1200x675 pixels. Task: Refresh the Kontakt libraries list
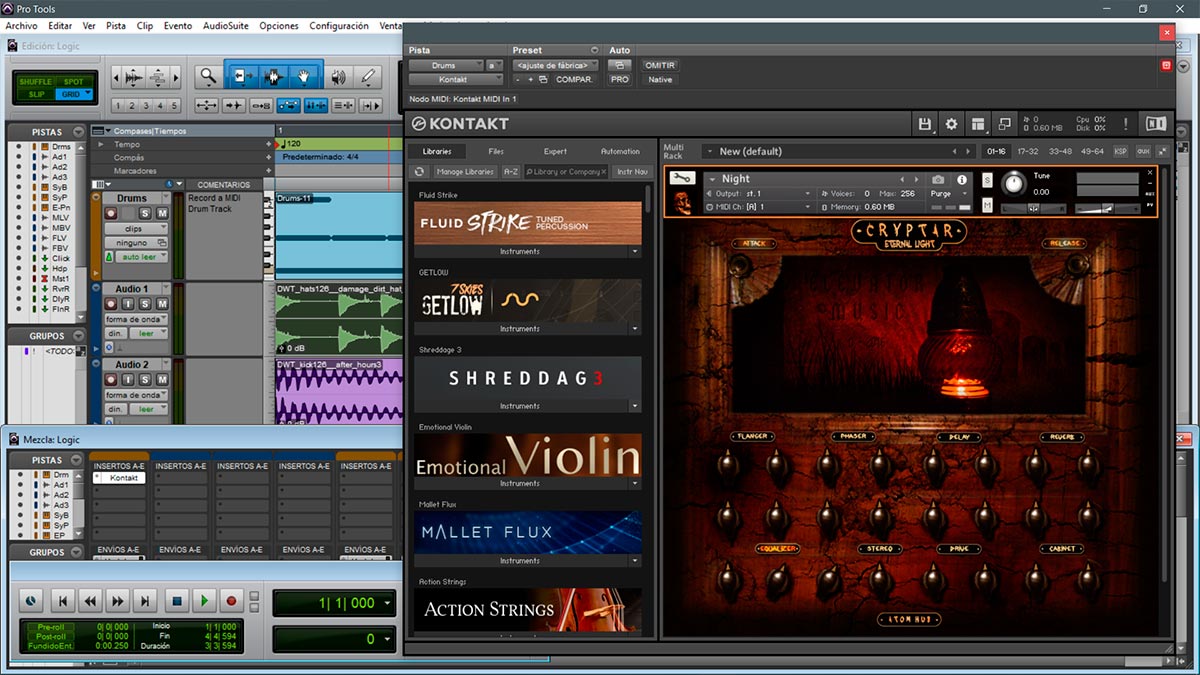coord(421,171)
